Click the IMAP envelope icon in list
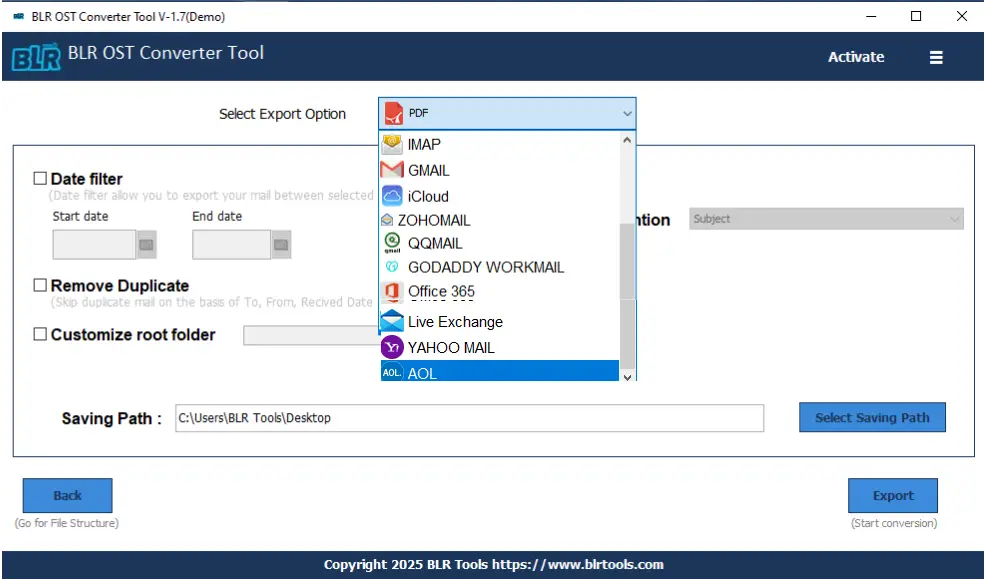Screen dimensions: 985x579 click(392, 144)
